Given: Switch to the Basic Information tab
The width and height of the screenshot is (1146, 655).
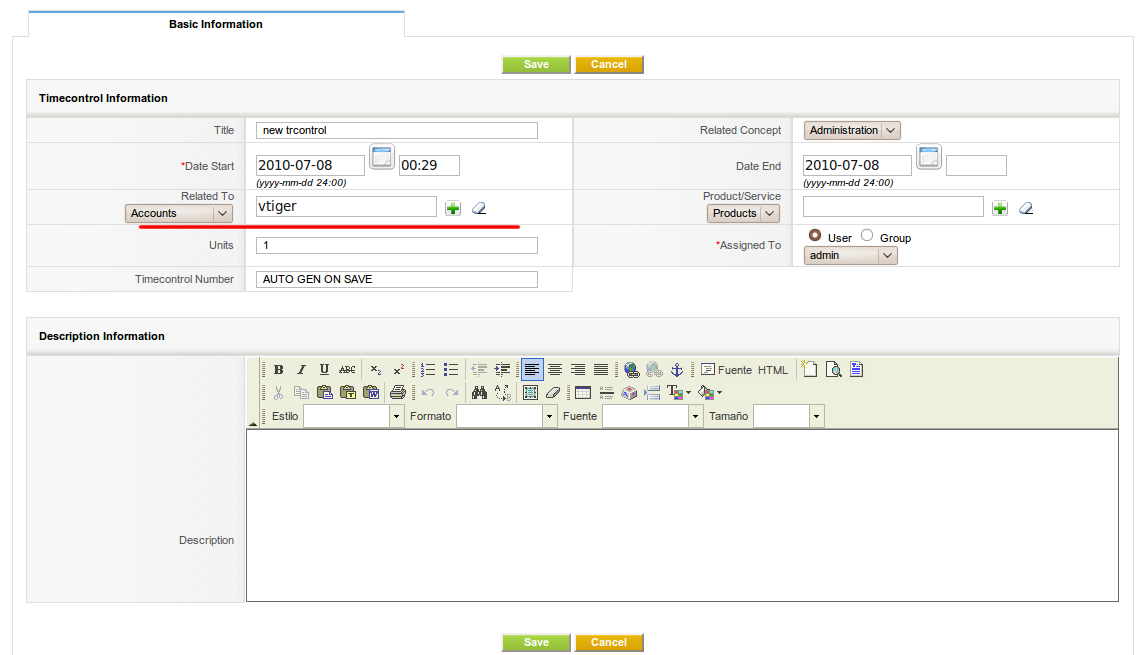Looking at the screenshot, I should pos(216,24).
